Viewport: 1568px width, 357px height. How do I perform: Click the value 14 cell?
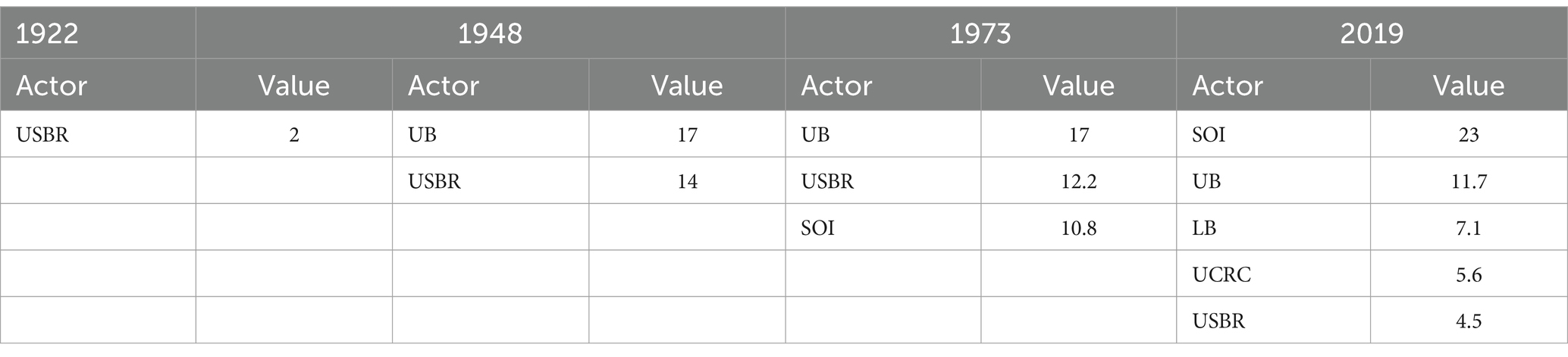(687, 181)
